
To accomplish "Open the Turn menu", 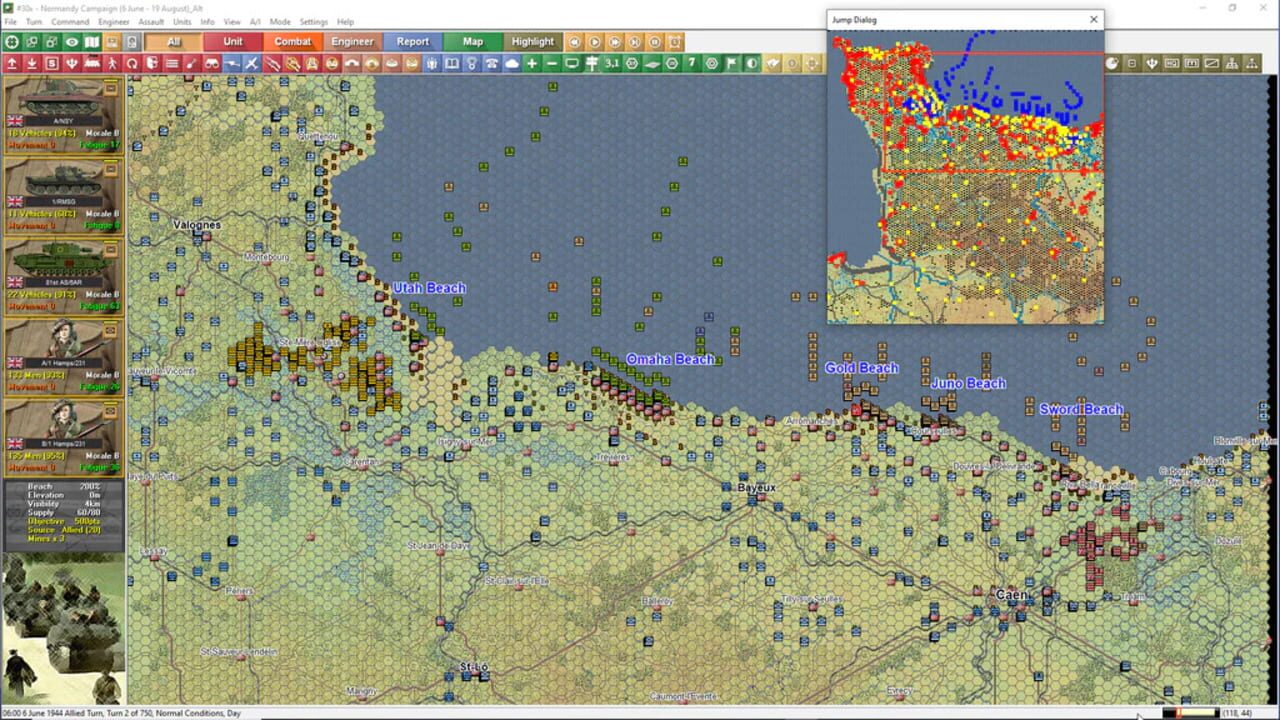I will click(31, 21).
